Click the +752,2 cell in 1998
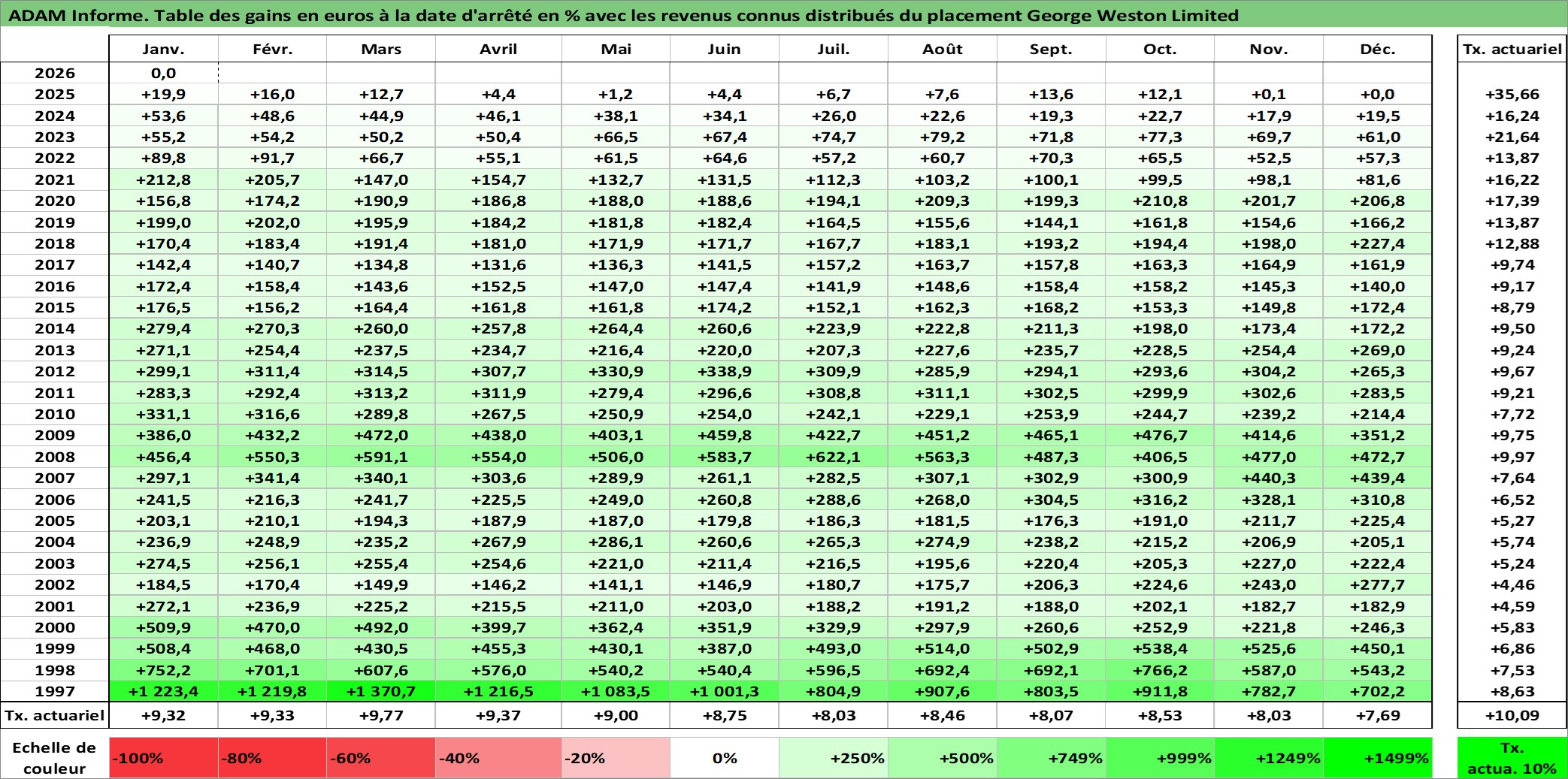 (x=163, y=670)
